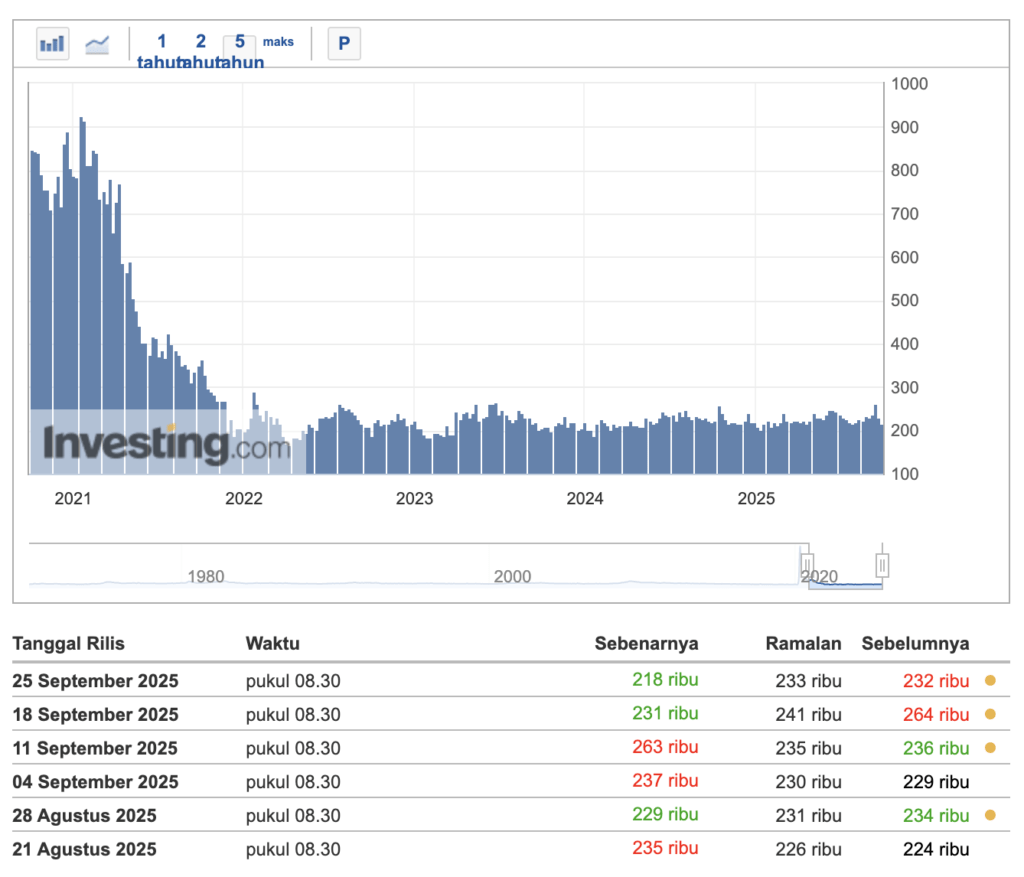This screenshot has width=1024, height=877.
Task: Open the 18 September 2025 release
Action: pos(95,714)
